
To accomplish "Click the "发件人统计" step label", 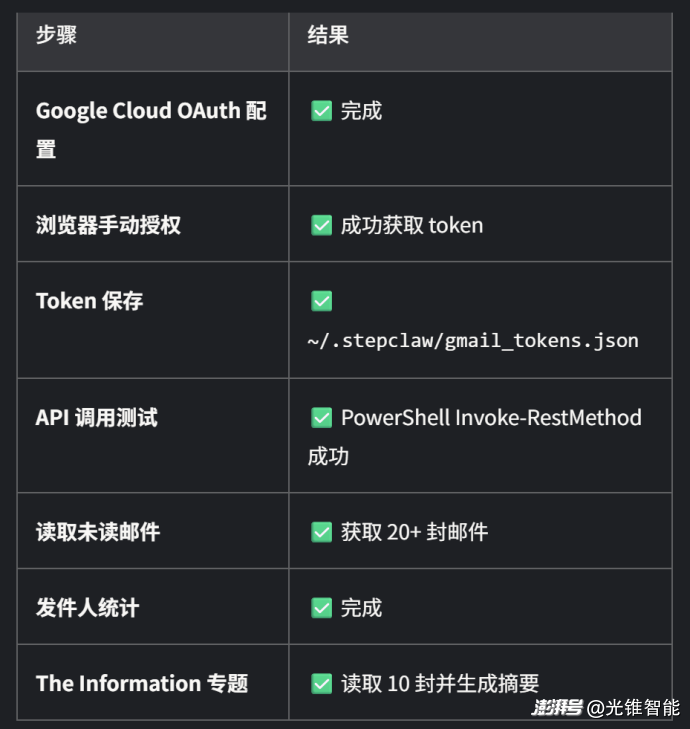I will 87,607.
